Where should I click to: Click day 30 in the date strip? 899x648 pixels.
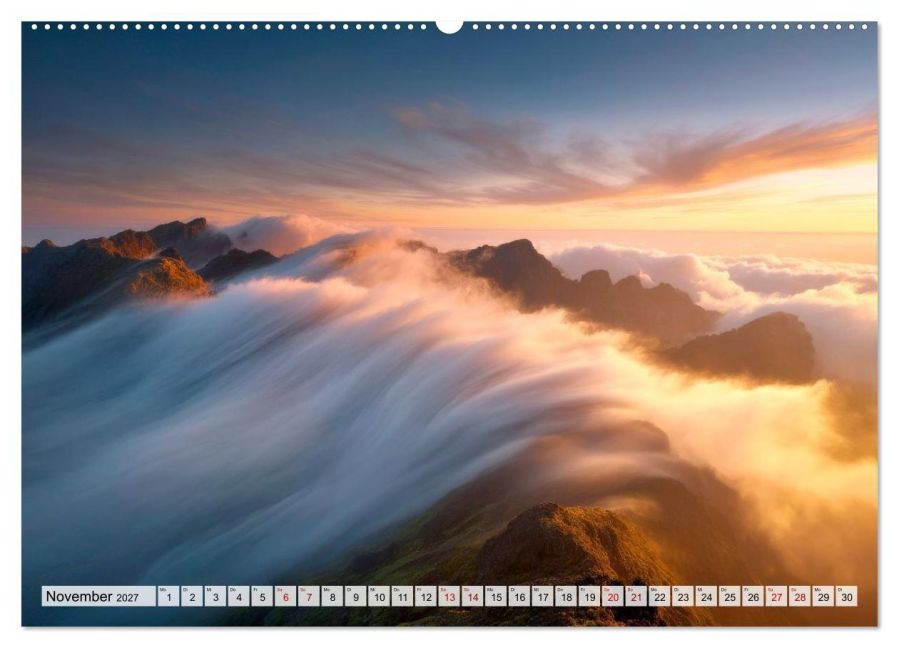coord(847,596)
